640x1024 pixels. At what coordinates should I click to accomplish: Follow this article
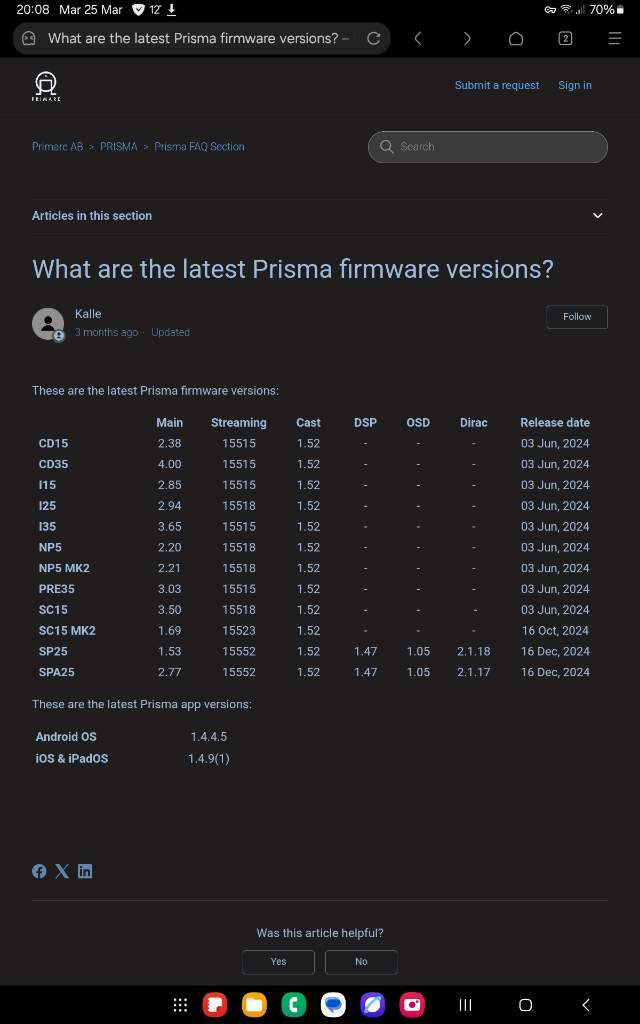coord(577,317)
